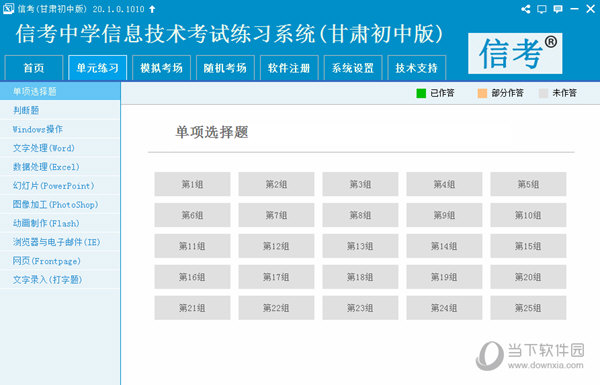Select question group 第22组

click(x=276, y=308)
